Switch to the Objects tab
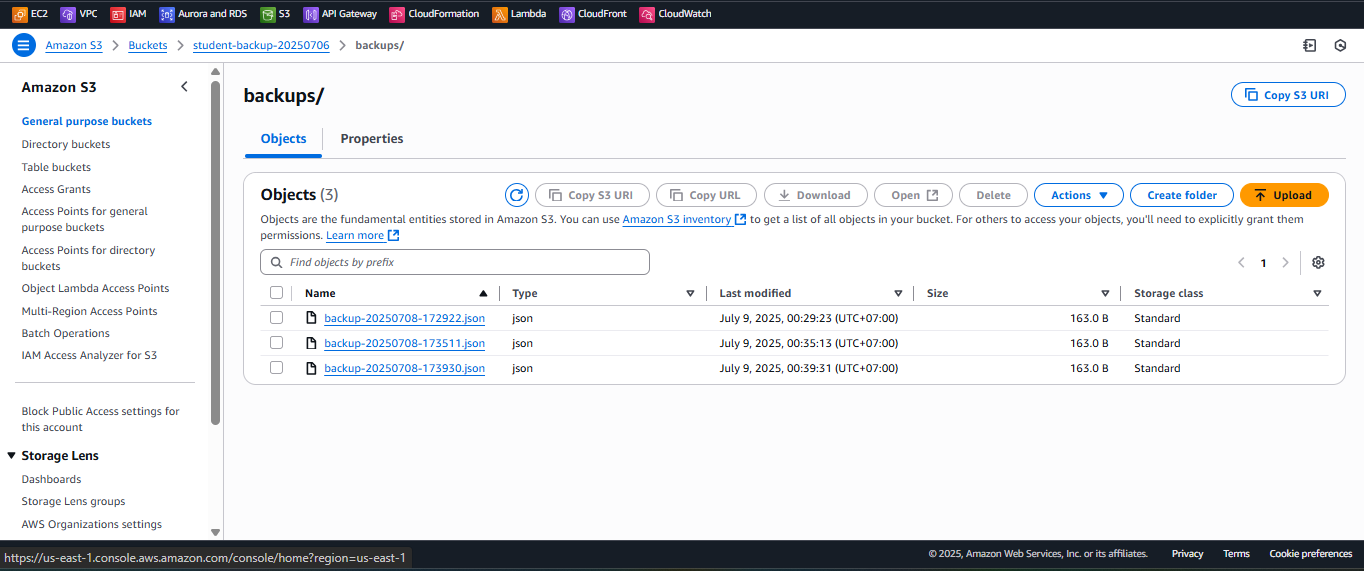This screenshot has width=1364, height=571. click(x=283, y=139)
